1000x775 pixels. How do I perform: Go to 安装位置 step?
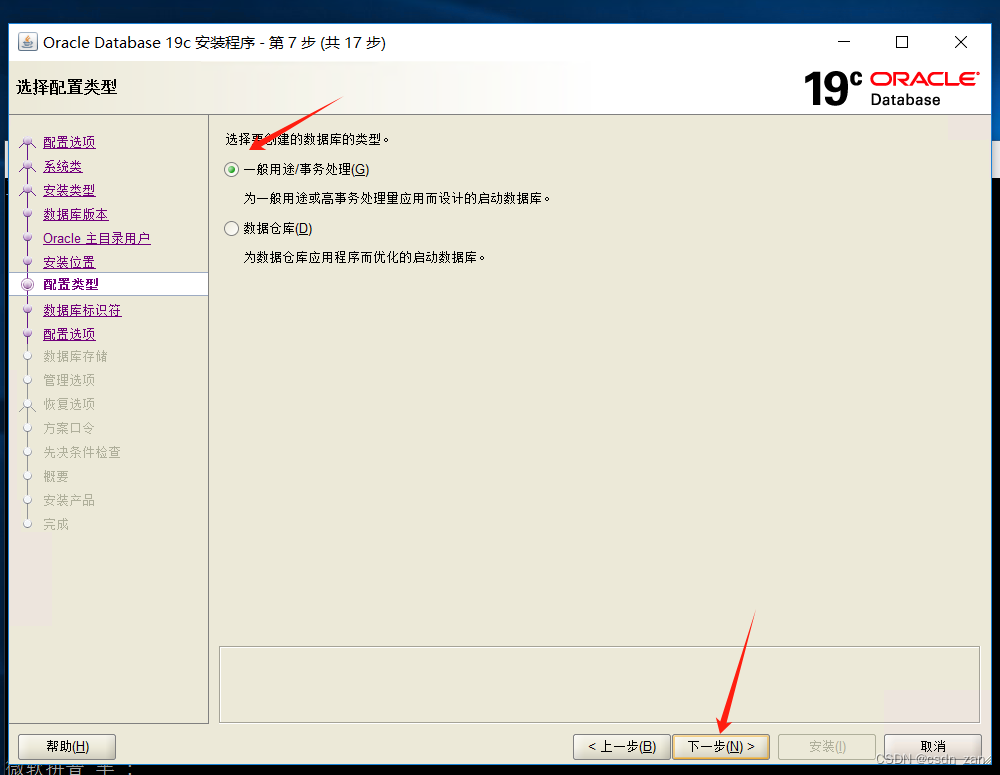[x=69, y=262]
